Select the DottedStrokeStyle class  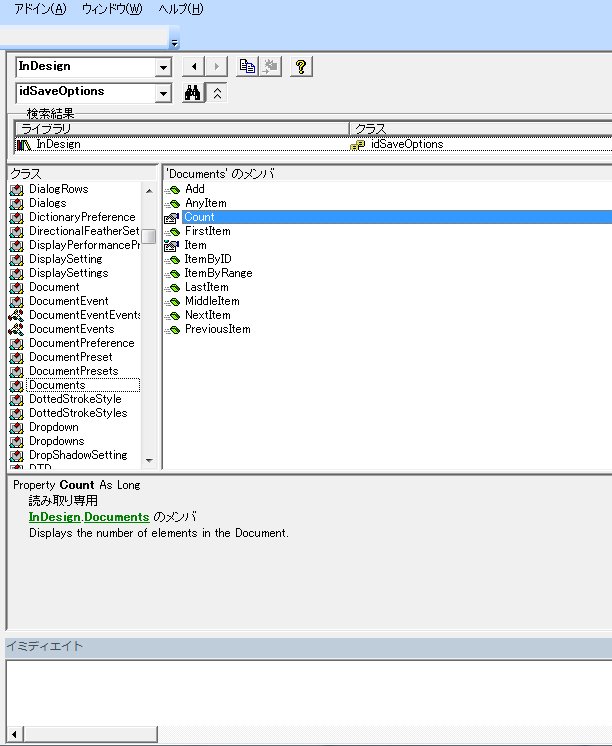(x=75, y=399)
